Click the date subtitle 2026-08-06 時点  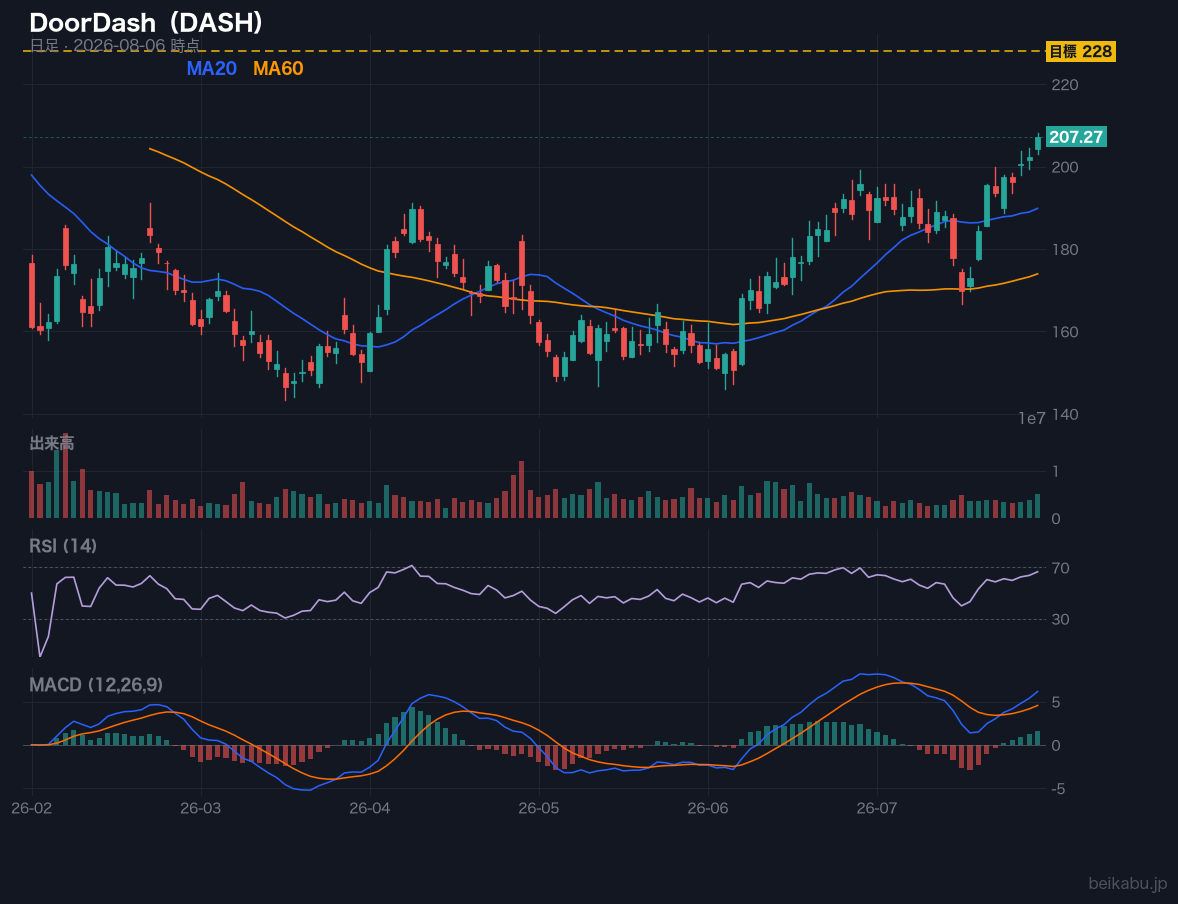pos(115,45)
